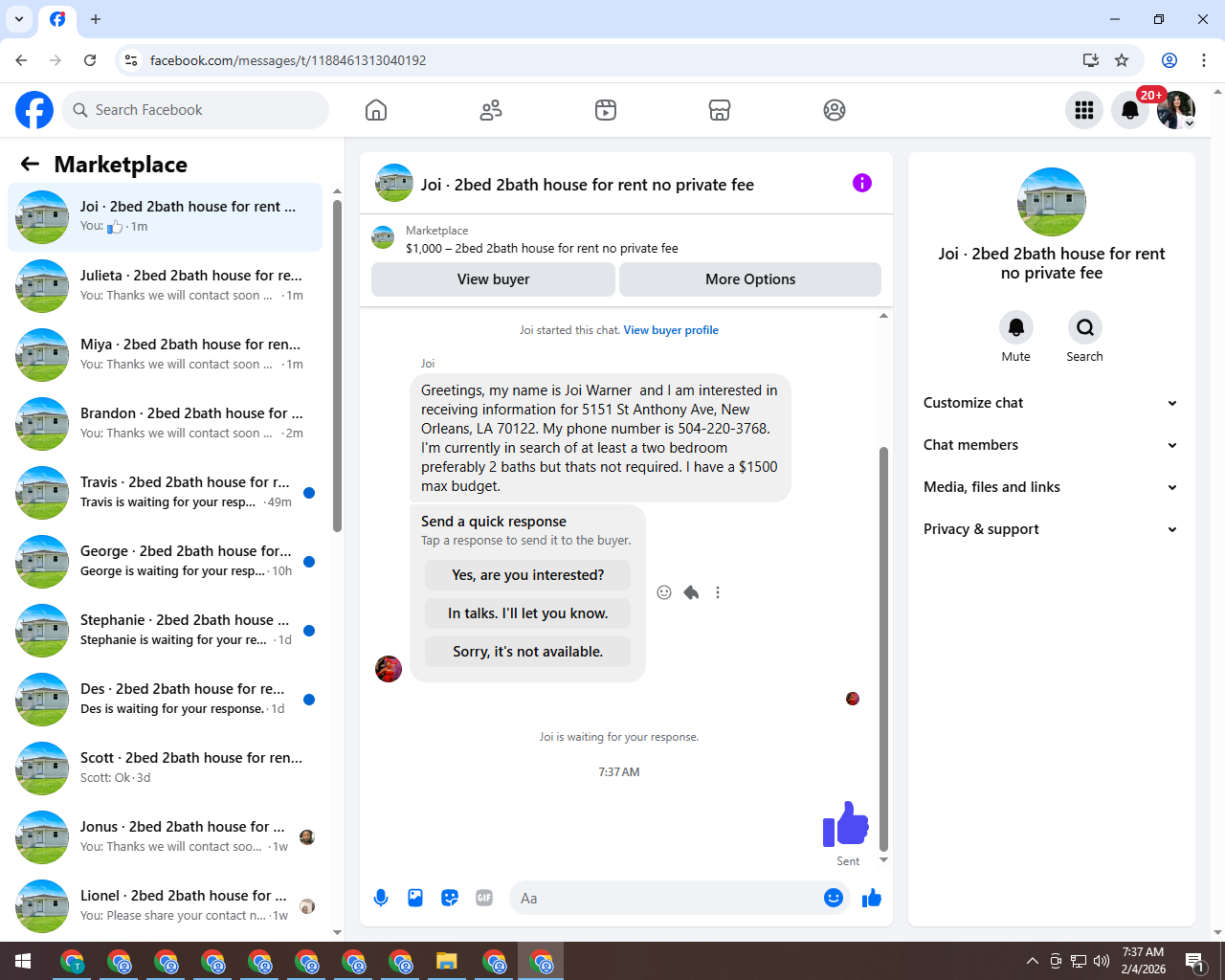This screenshot has height=980, width=1225.
Task: Go to the Home feed icon
Action: click(376, 110)
